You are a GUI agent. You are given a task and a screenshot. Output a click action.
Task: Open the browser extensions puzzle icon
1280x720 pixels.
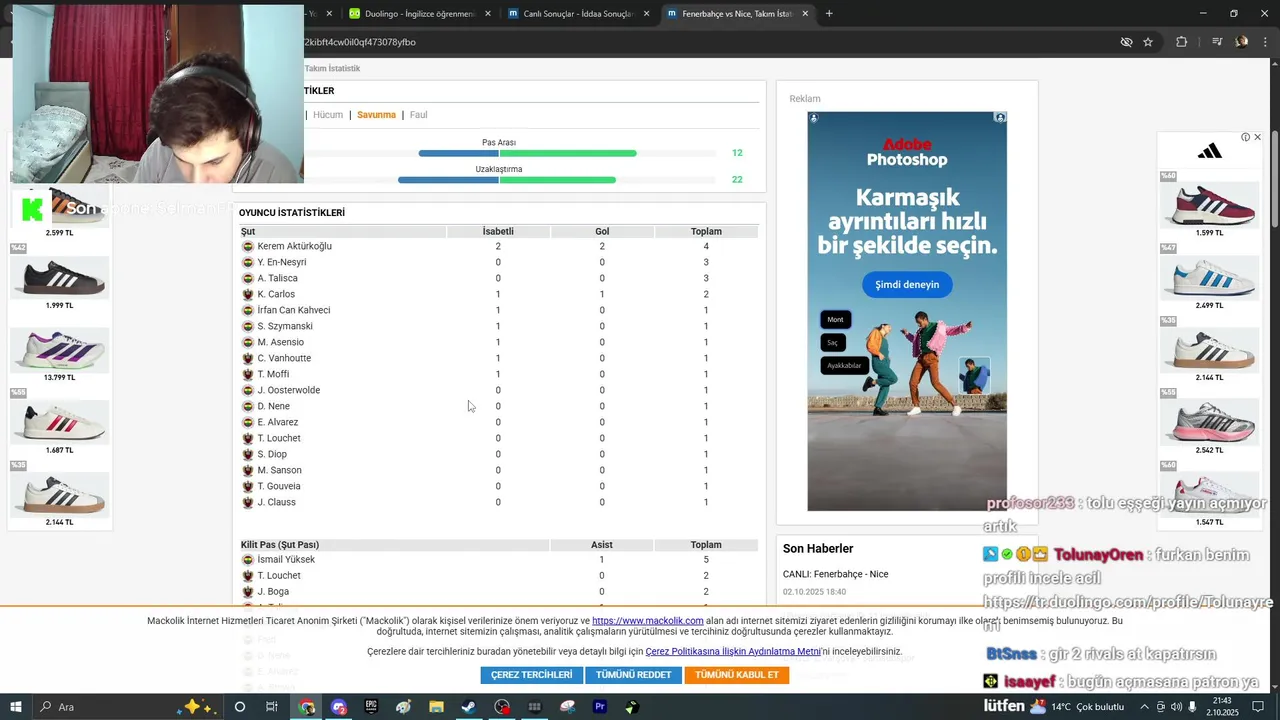pos(1181,42)
